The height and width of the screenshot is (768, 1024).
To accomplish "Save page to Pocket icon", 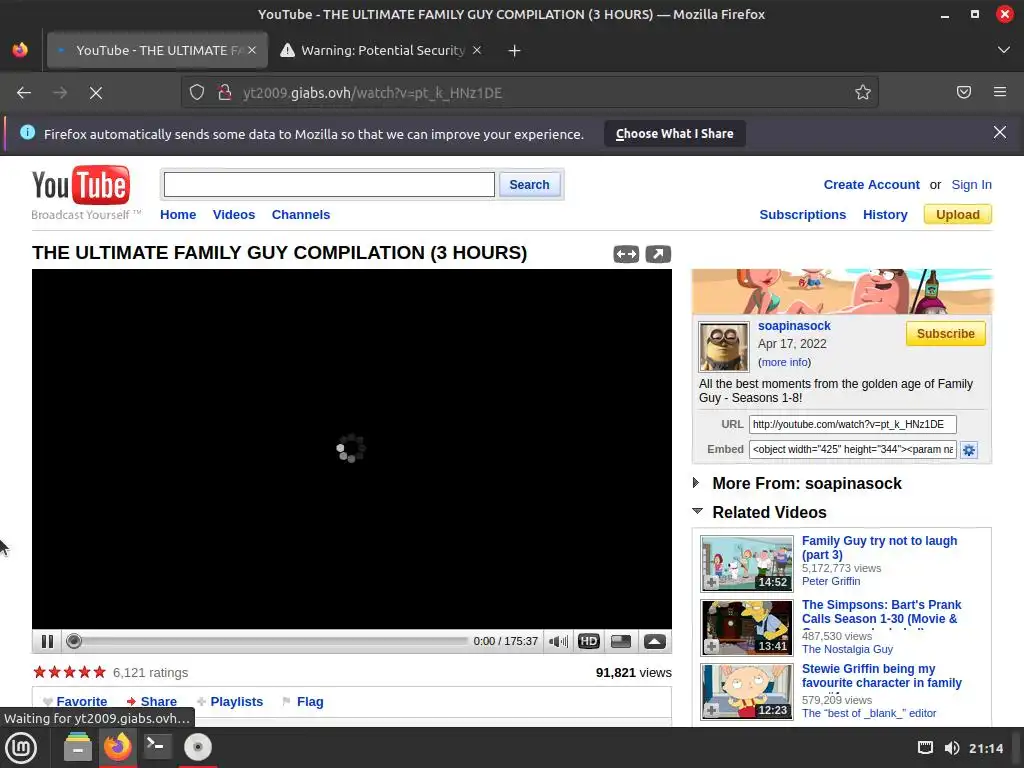I will pyautogui.click(x=963, y=93).
